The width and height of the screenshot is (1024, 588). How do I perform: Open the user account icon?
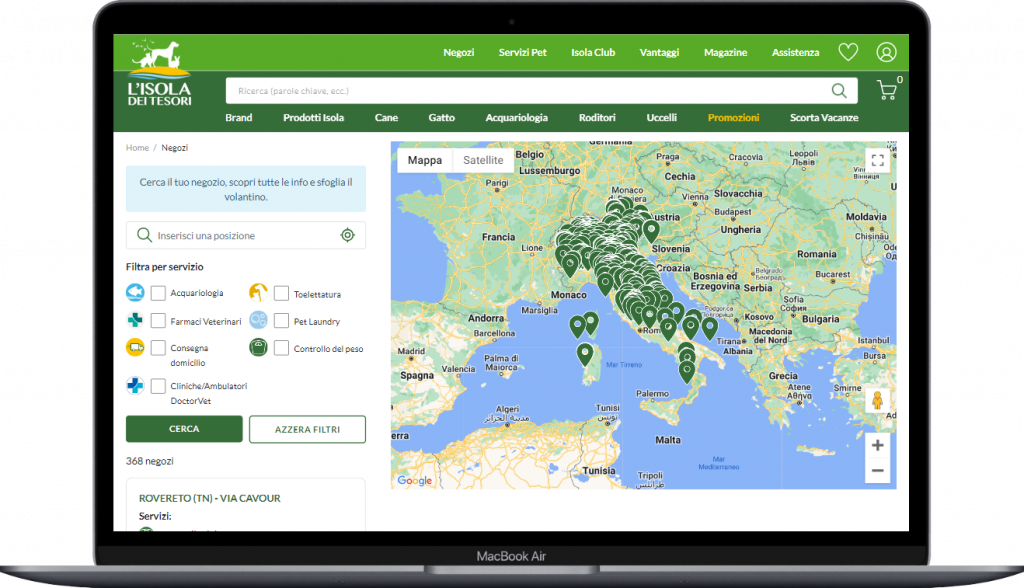pyautogui.click(x=886, y=52)
